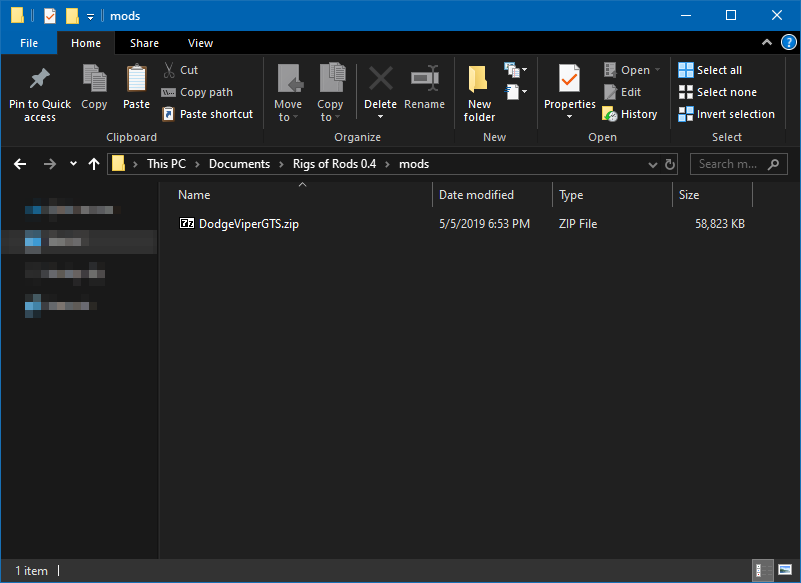Open the File History option
This screenshot has height=583, width=801.
point(630,114)
